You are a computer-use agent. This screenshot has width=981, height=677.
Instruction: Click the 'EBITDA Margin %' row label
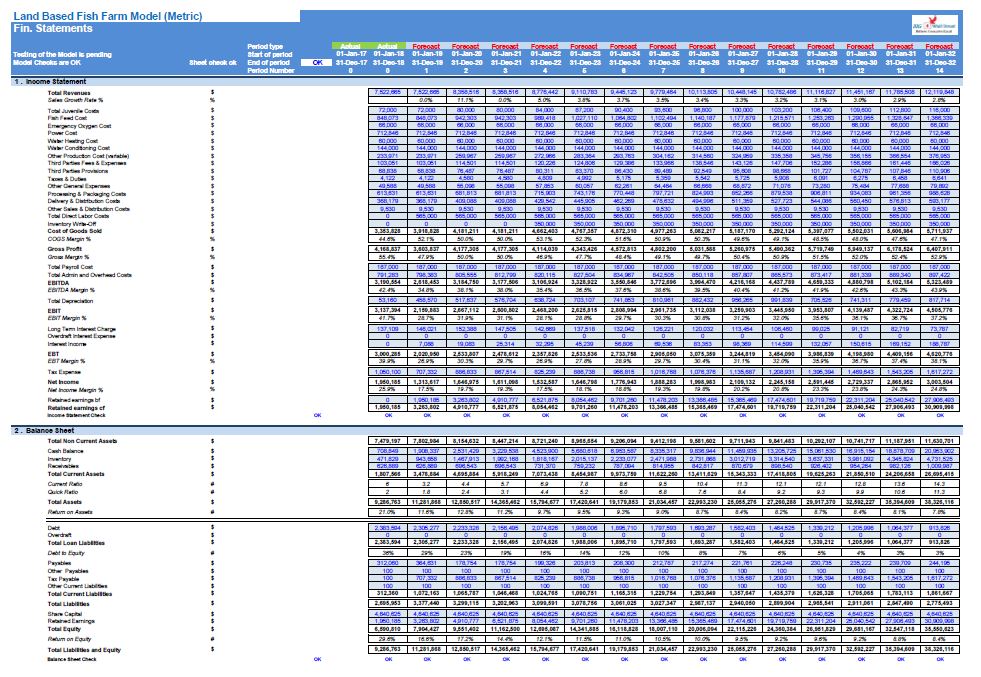point(71,290)
